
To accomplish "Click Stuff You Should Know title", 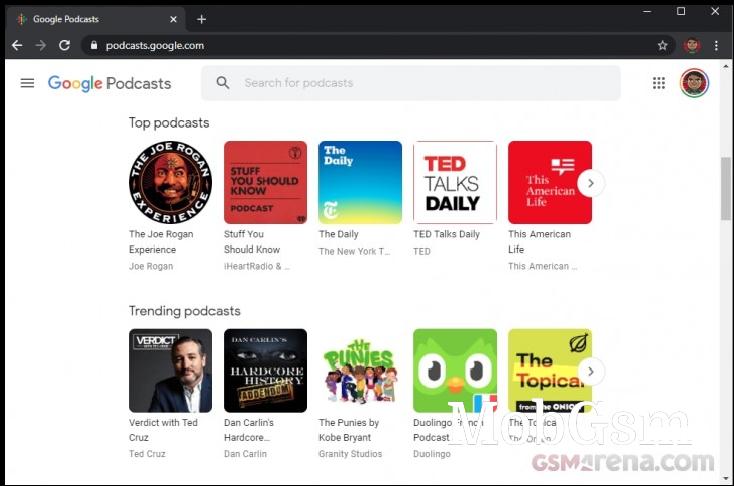I will [x=252, y=242].
